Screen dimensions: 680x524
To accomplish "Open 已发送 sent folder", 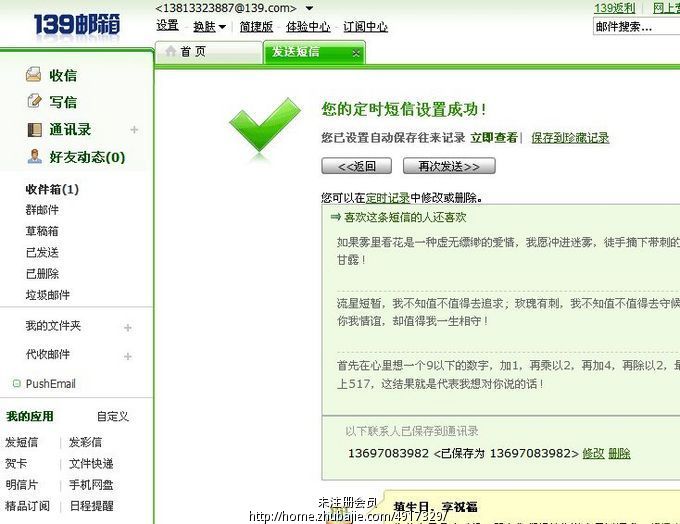I will tap(42, 252).
